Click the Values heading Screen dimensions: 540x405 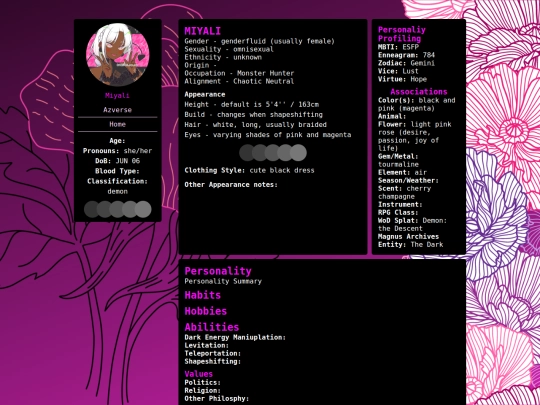point(199,374)
